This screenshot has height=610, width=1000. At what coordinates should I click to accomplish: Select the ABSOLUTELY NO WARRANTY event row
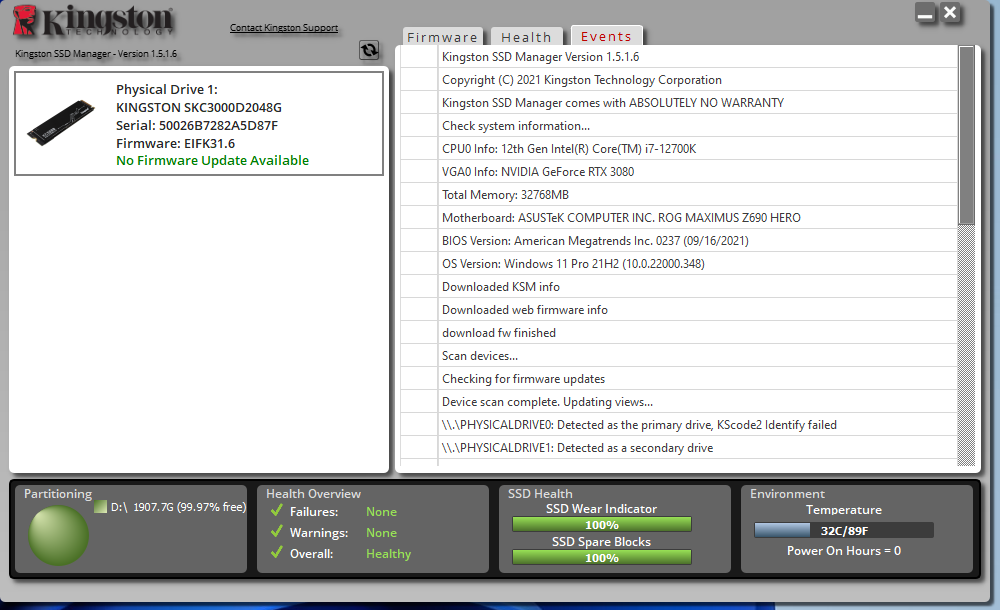point(679,103)
